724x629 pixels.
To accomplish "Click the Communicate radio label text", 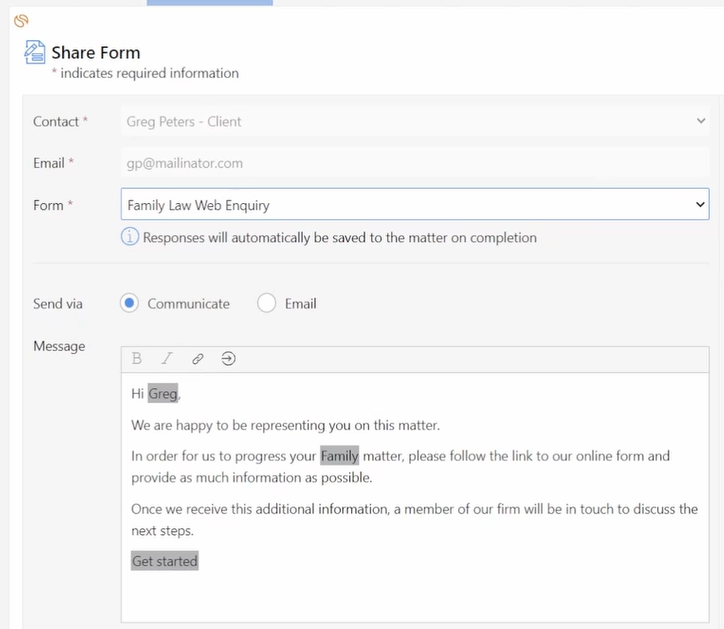I will pos(188,304).
